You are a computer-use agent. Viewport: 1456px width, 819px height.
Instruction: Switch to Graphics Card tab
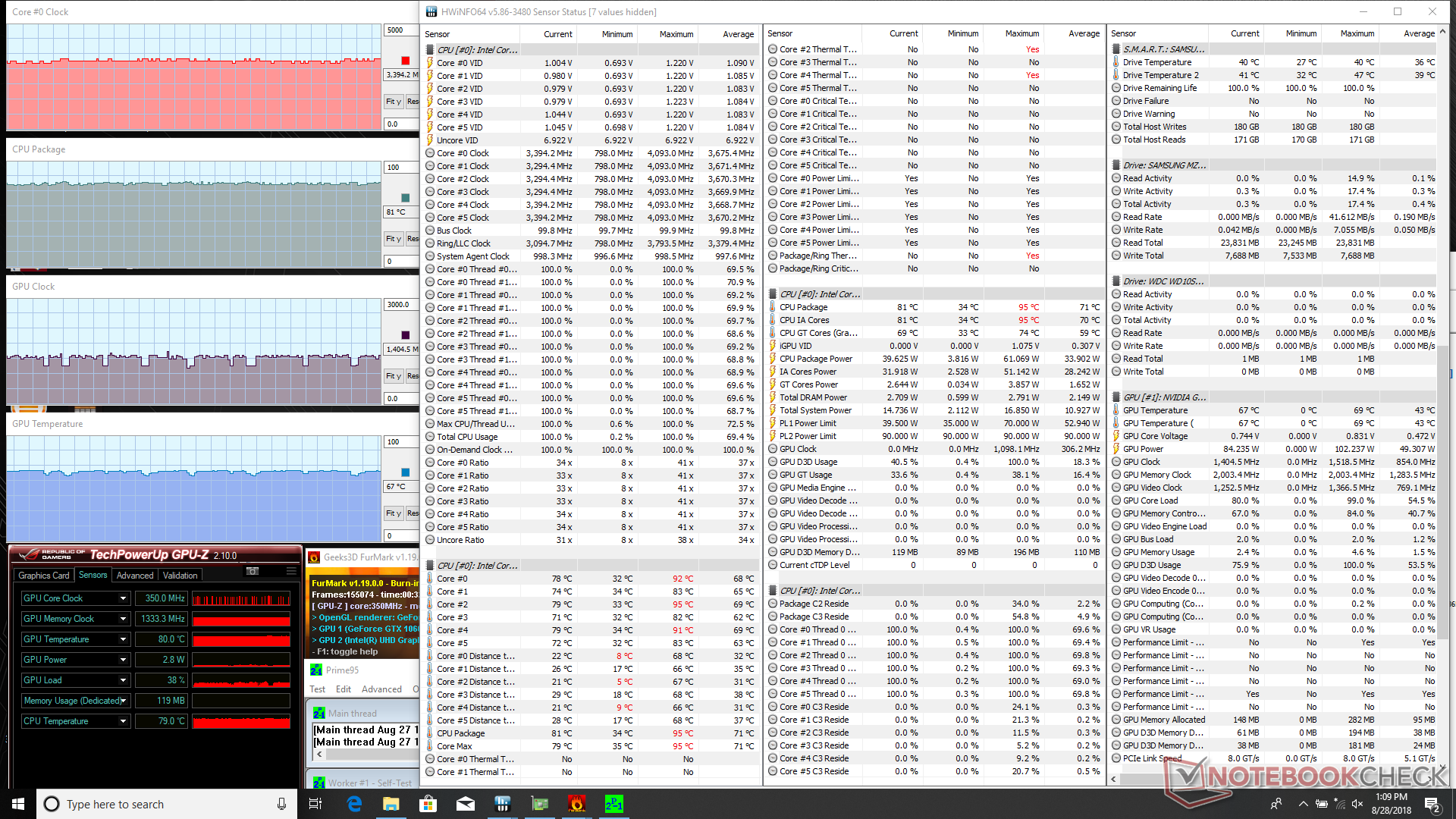pyautogui.click(x=44, y=576)
